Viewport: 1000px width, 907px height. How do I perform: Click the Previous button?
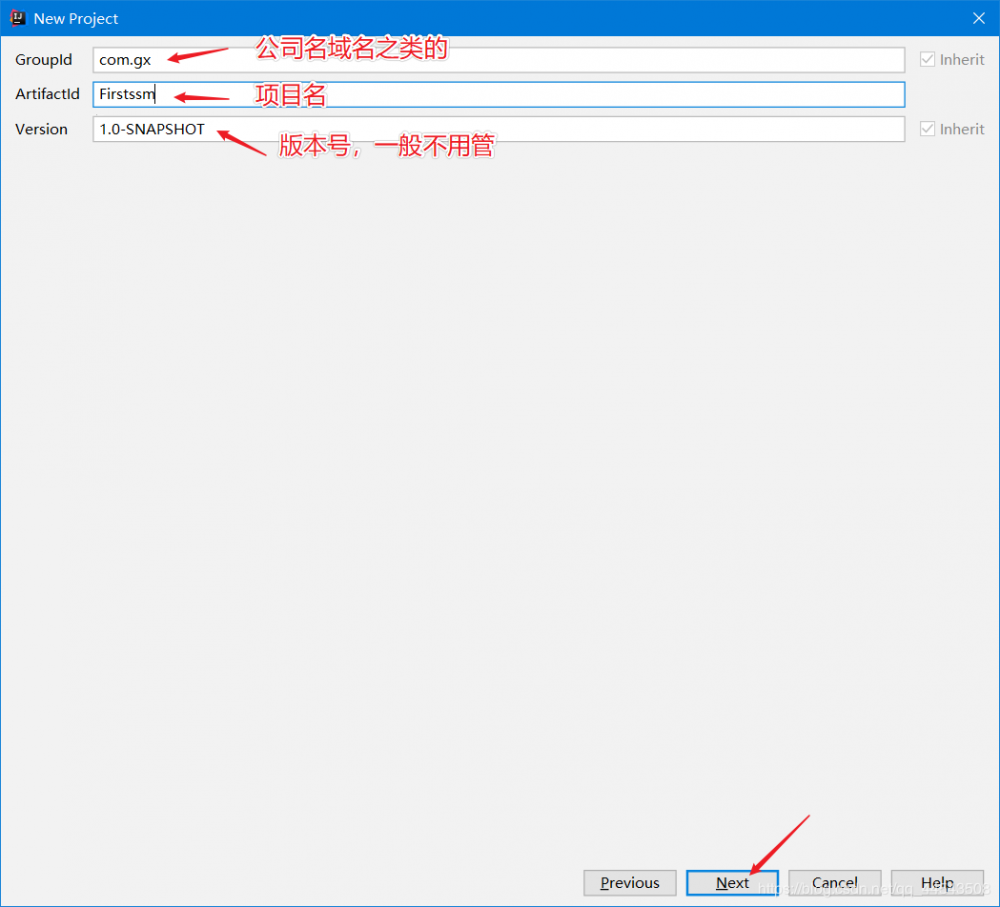(629, 883)
